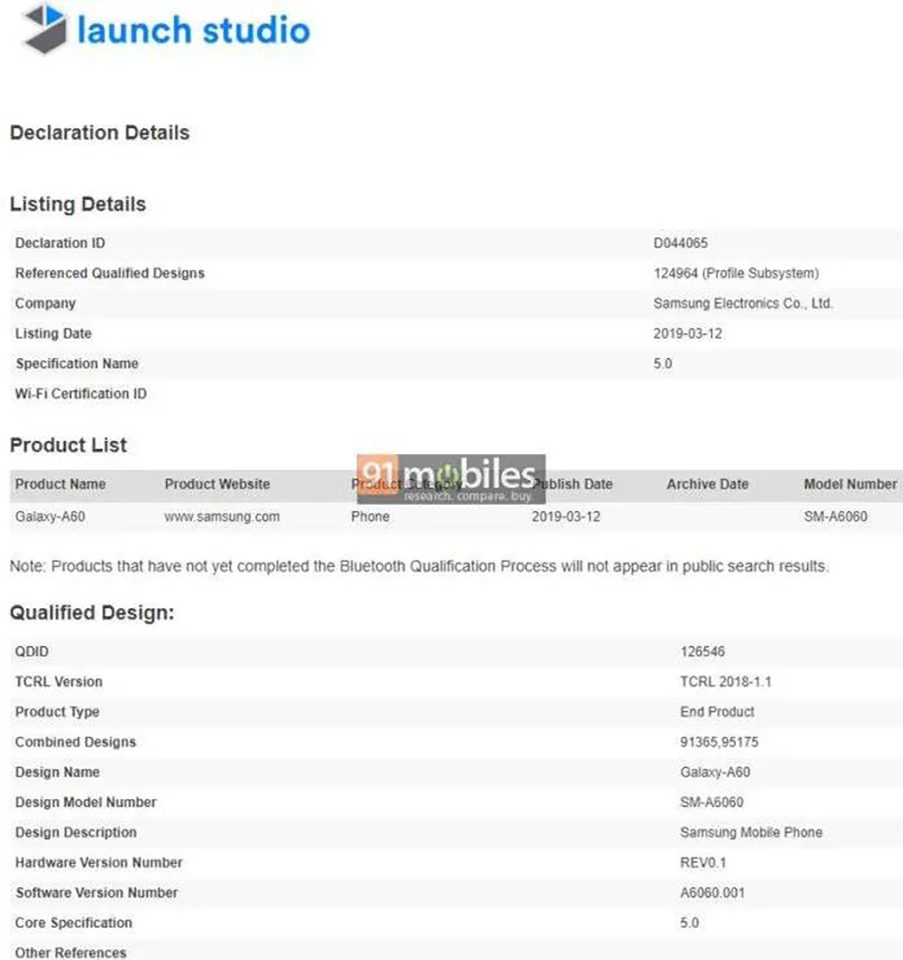Select the Product Name column header
Screen dimensions: 903x960
pos(61,484)
